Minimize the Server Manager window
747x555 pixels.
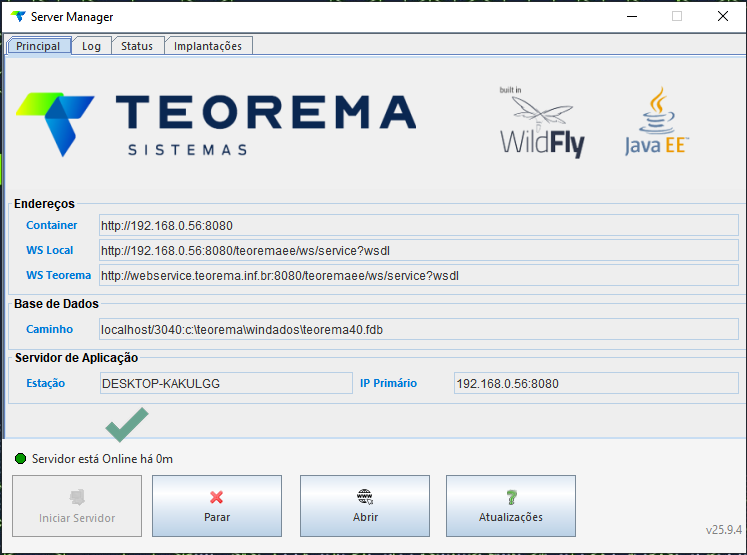coord(632,17)
